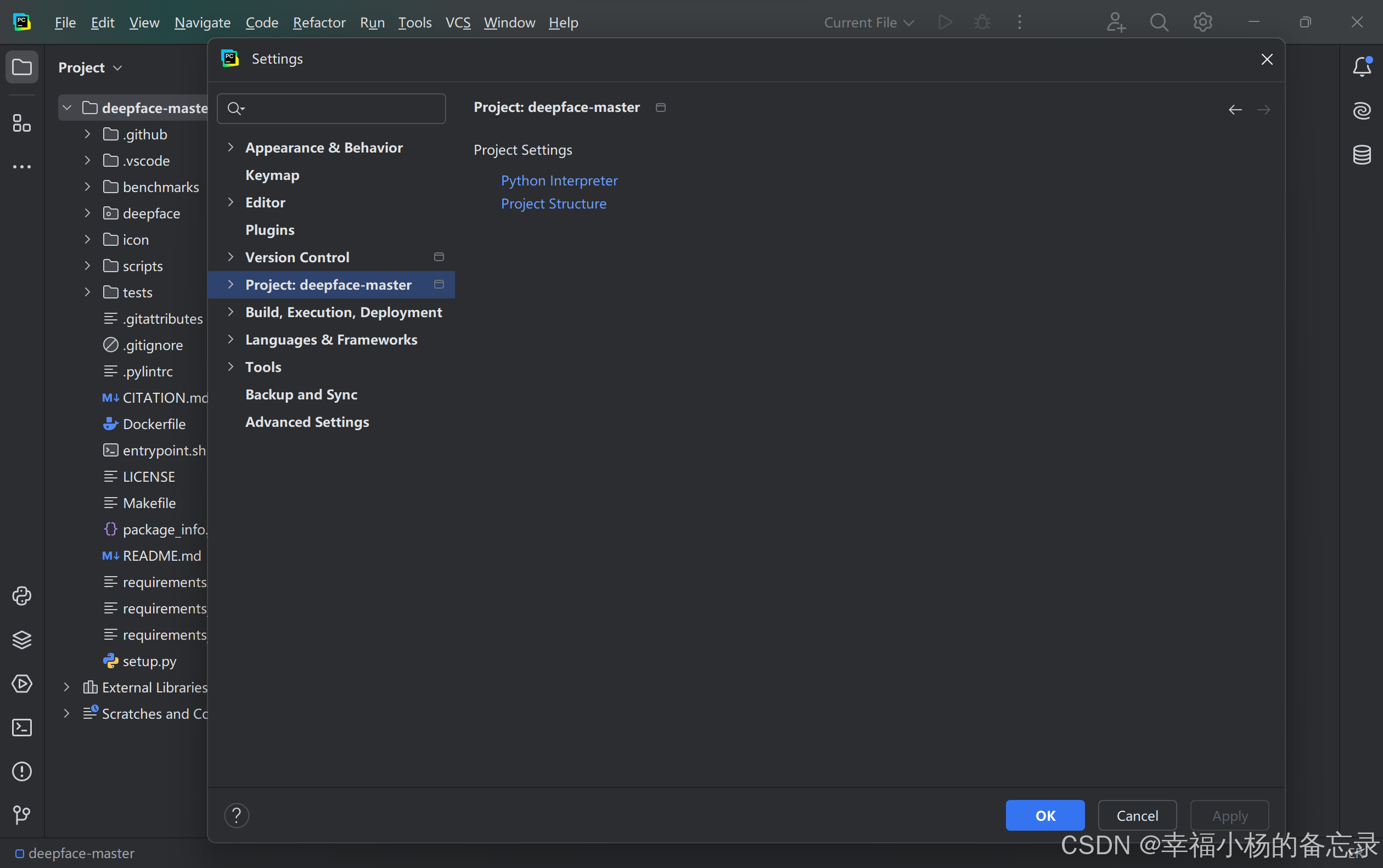1383x868 pixels.
Task: Expand the benchmarks folder
Action: pyautogui.click(x=87, y=187)
